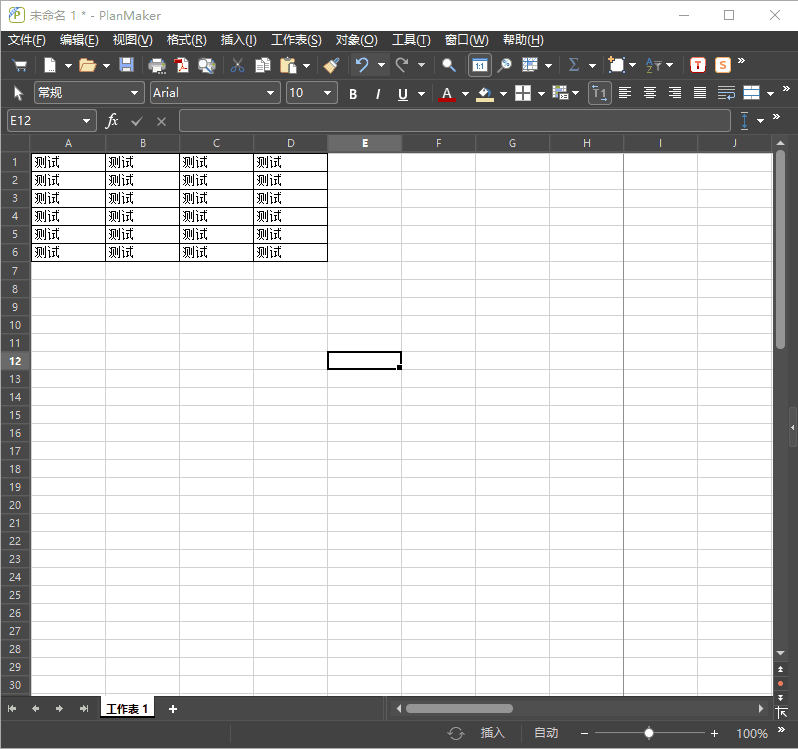Toggle Italic formatting

click(x=378, y=94)
